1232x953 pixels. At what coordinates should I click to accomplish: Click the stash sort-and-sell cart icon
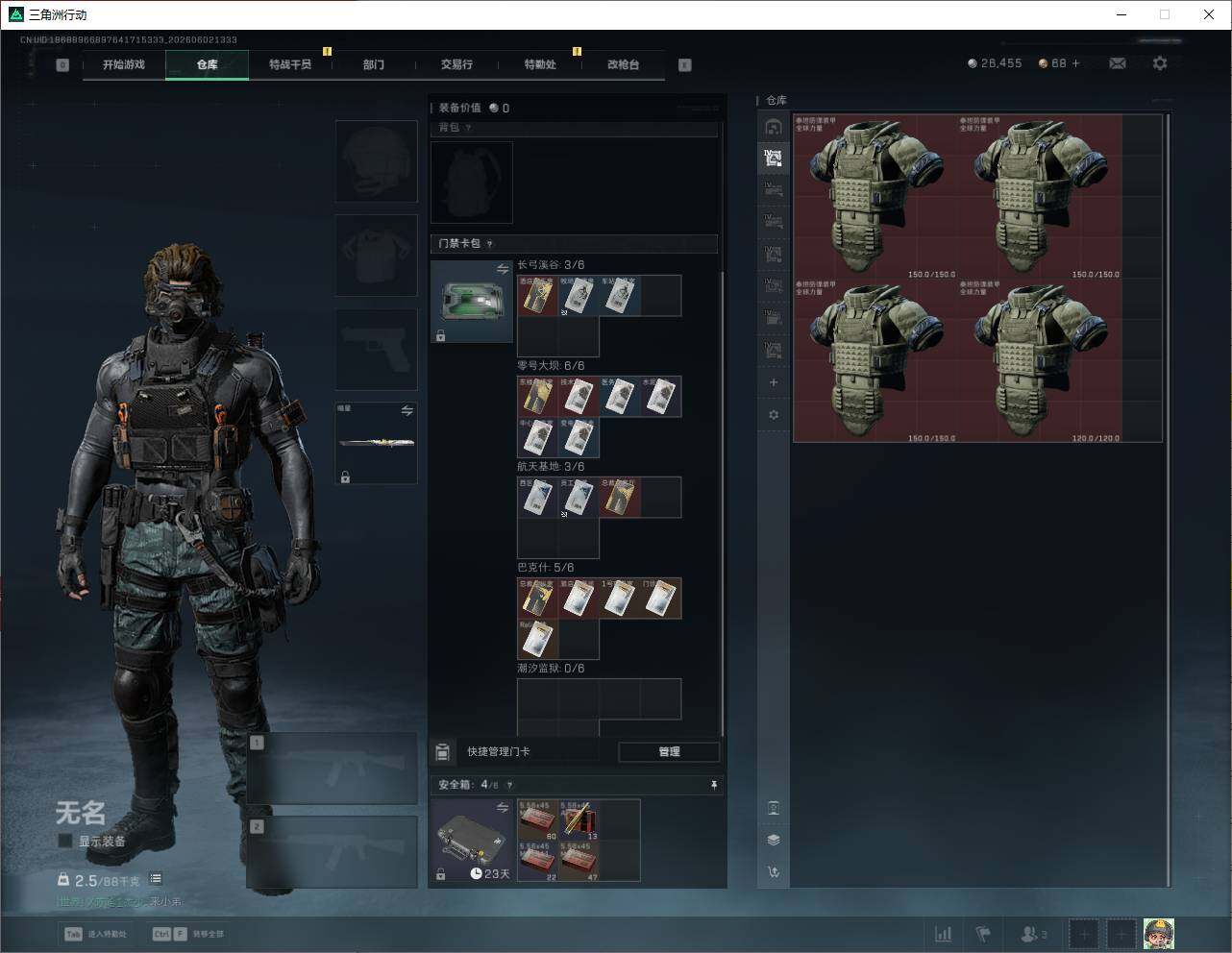774,872
